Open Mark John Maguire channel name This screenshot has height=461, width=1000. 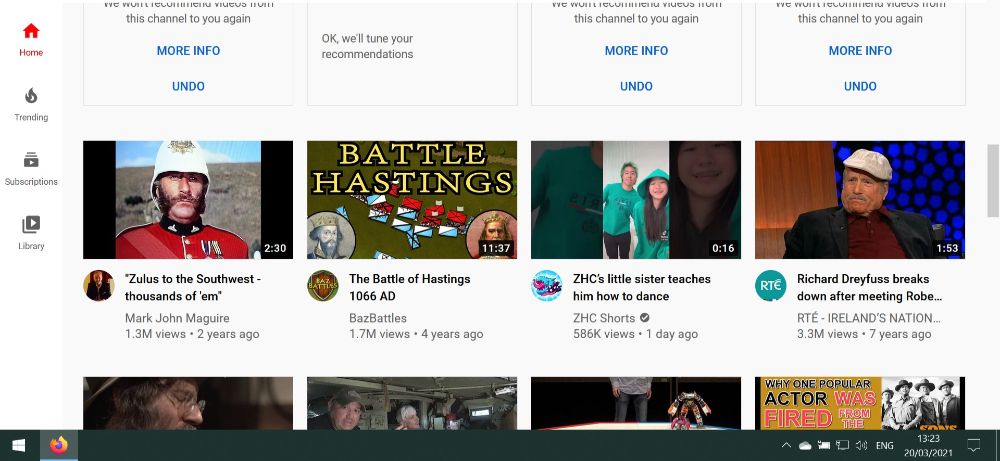click(x=177, y=318)
